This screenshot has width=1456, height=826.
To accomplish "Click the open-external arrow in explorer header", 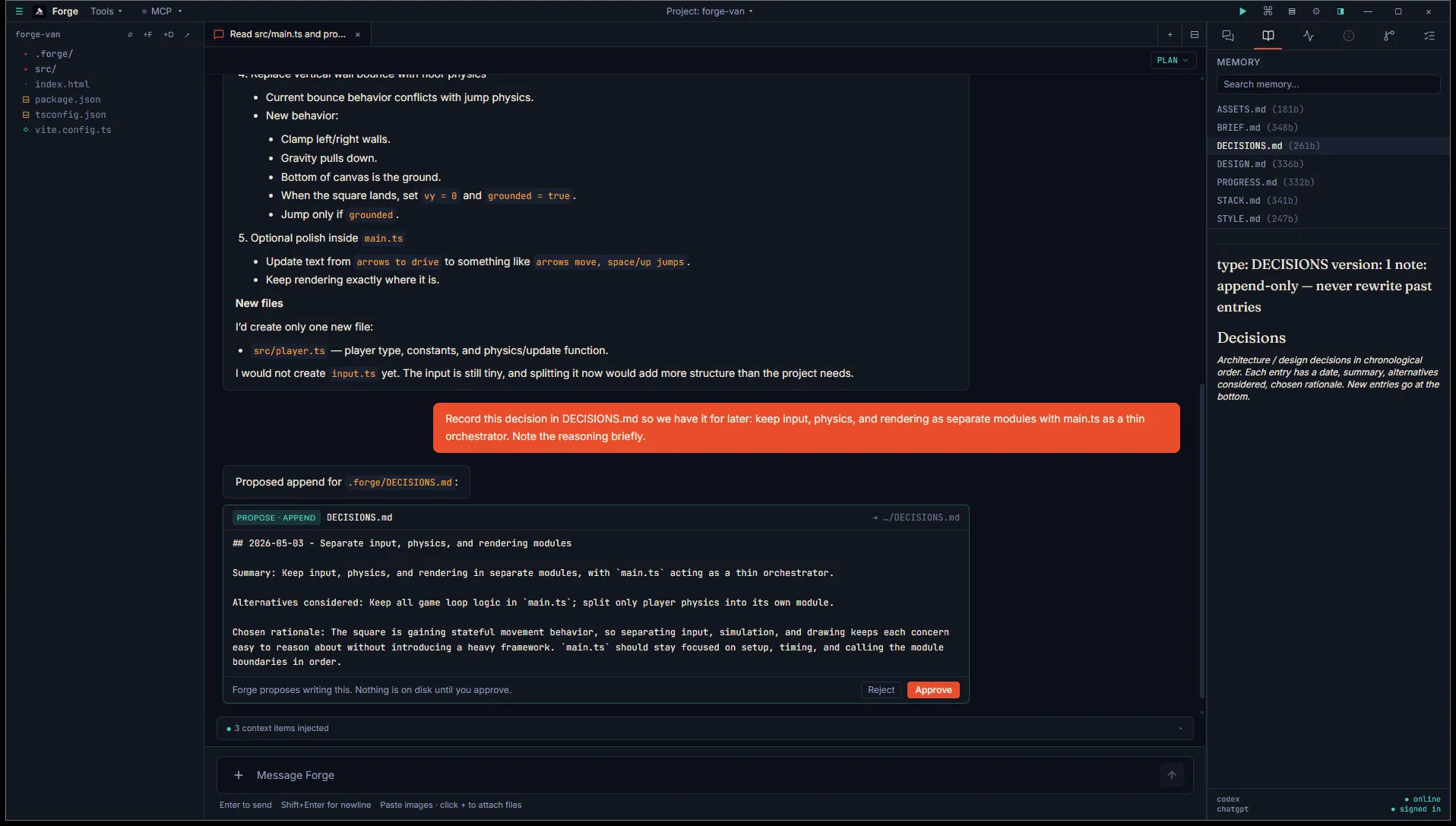I will tap(187, 35).
